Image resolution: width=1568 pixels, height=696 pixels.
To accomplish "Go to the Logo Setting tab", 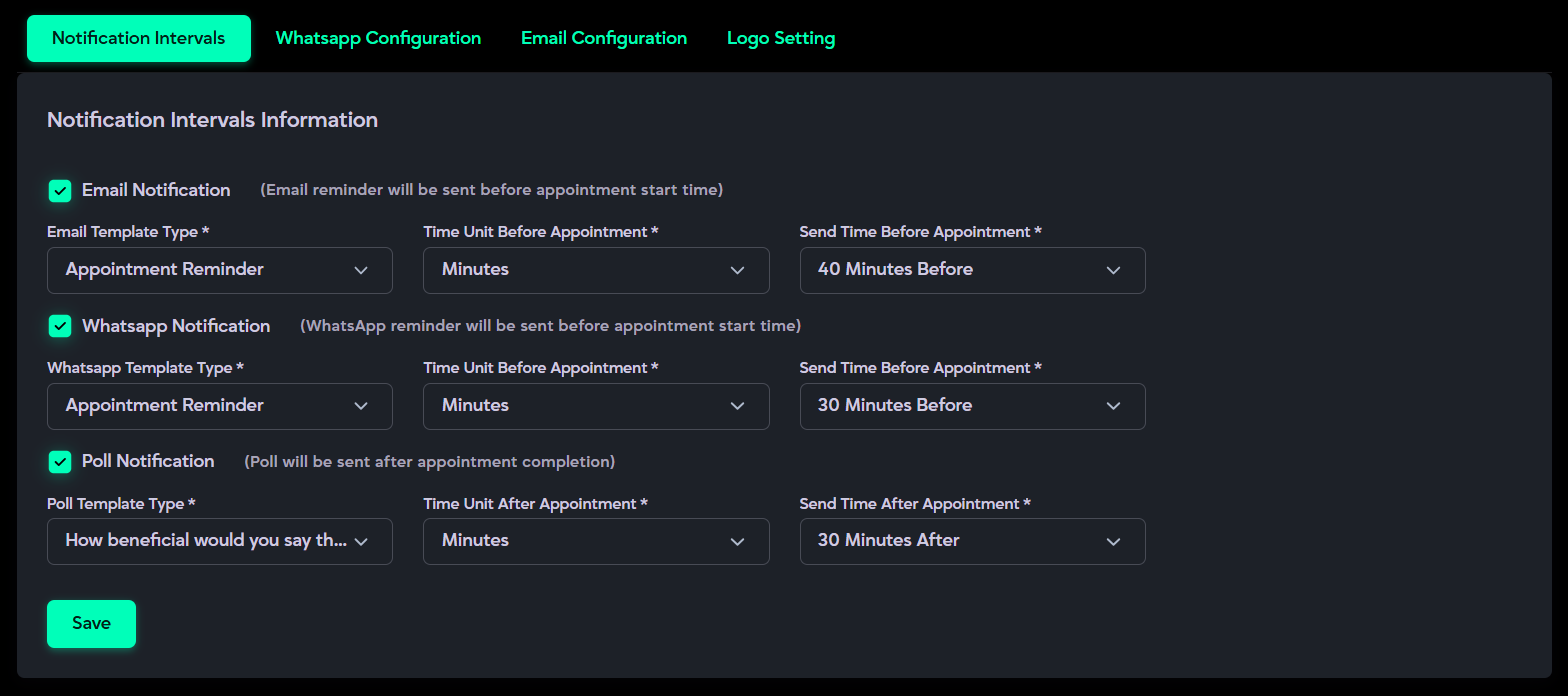I will click(780, 38).
